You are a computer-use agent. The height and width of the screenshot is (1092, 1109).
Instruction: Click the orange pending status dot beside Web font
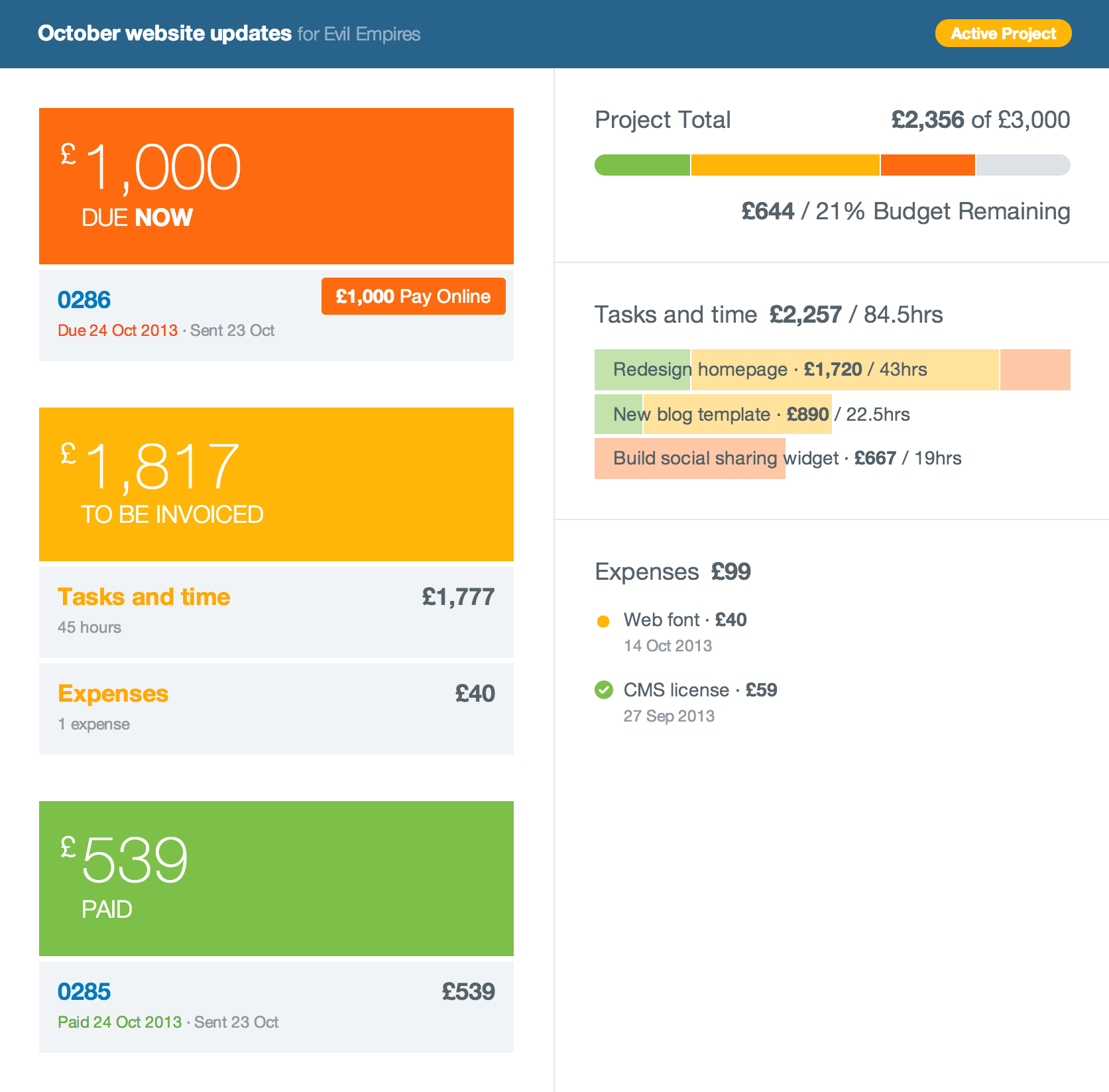(604, 620)
